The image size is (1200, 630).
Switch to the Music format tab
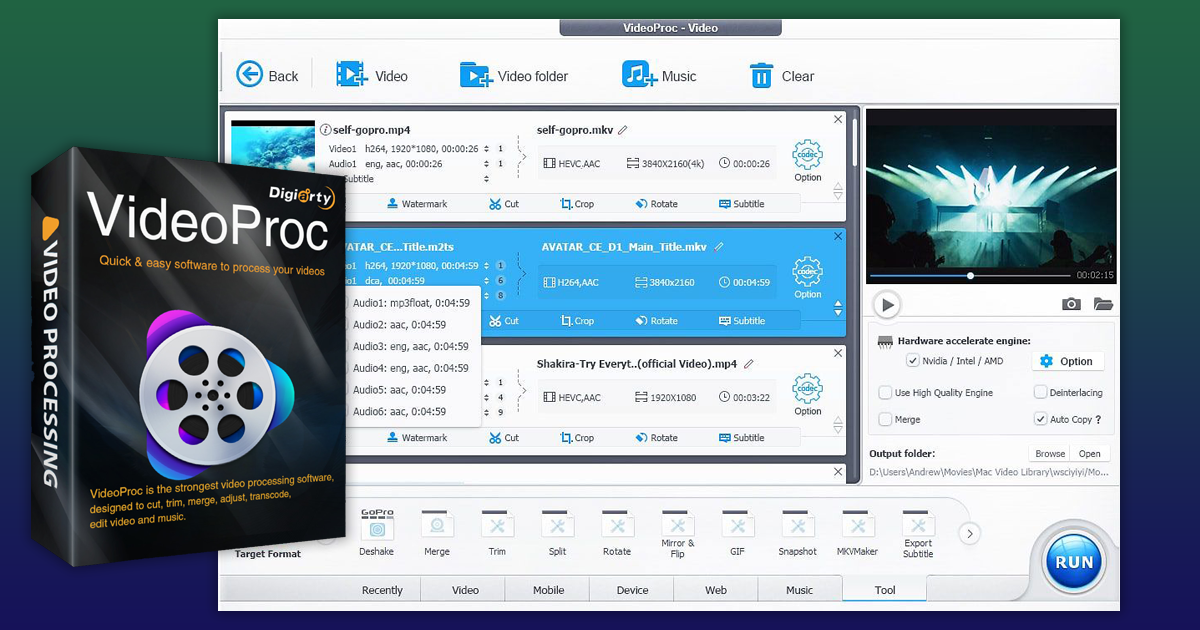[x=799, y=590]
